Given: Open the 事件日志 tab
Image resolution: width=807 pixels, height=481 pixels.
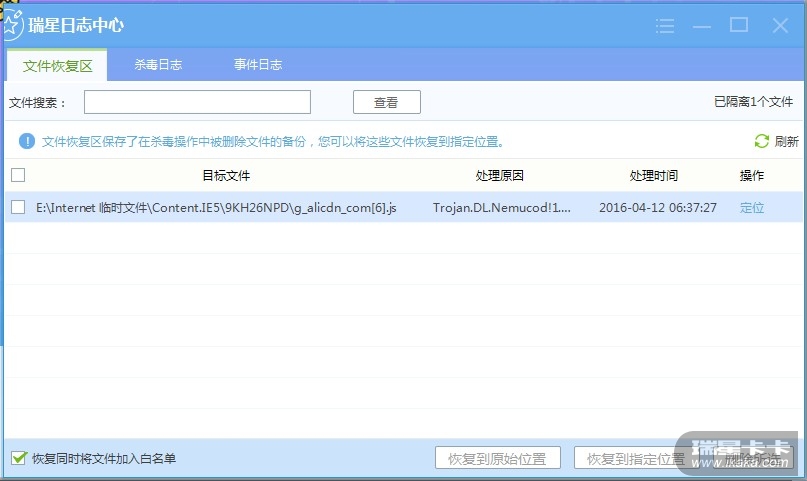Looking at the screenshot, I should (x=258, y=64).
